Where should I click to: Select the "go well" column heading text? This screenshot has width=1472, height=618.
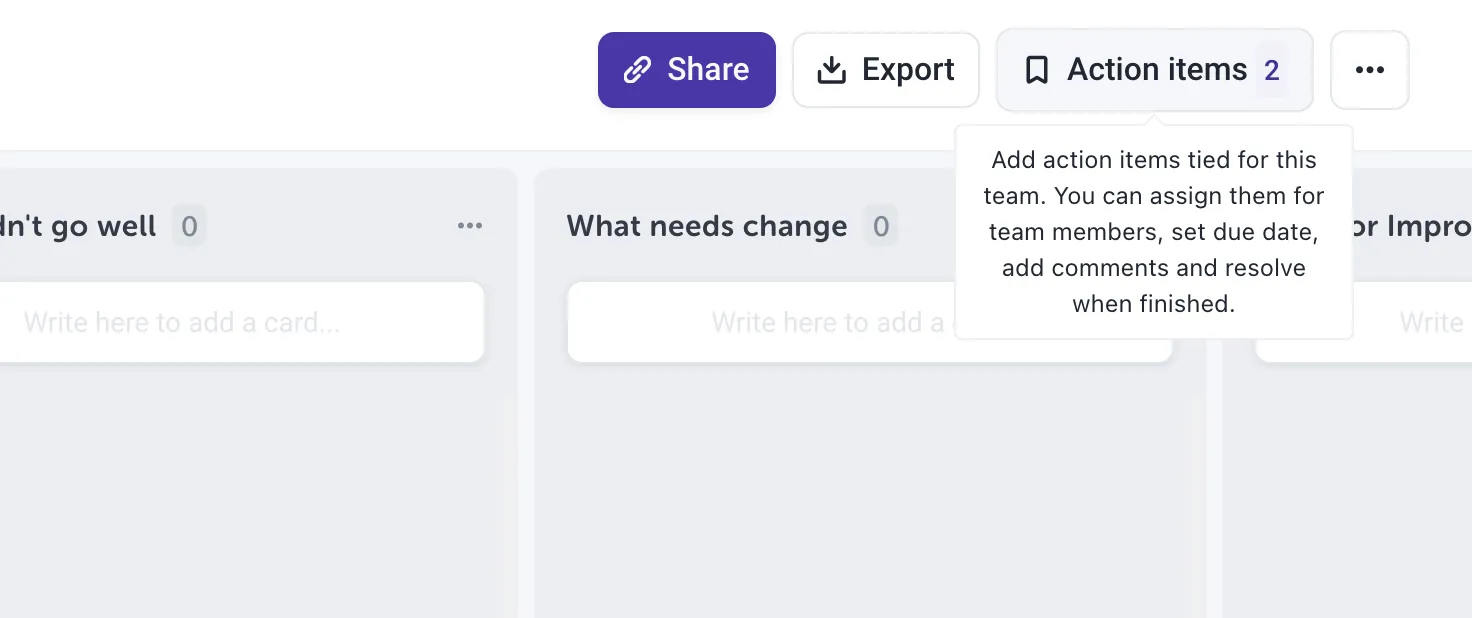coord(78,226)
